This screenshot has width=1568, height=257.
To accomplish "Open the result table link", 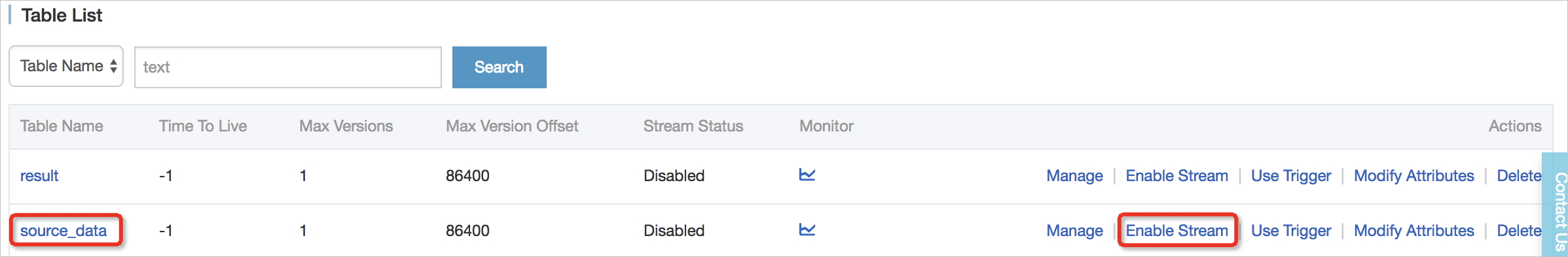I will [39, 176].
